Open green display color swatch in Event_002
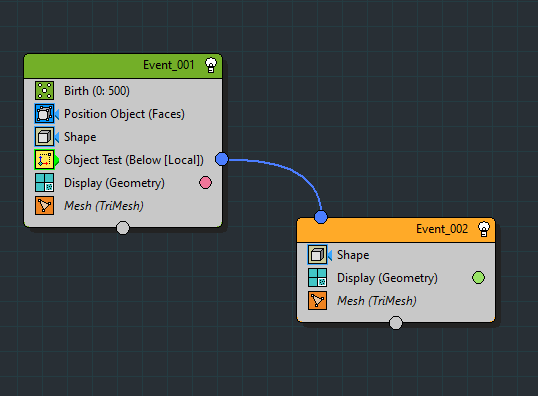 point(478,278)
